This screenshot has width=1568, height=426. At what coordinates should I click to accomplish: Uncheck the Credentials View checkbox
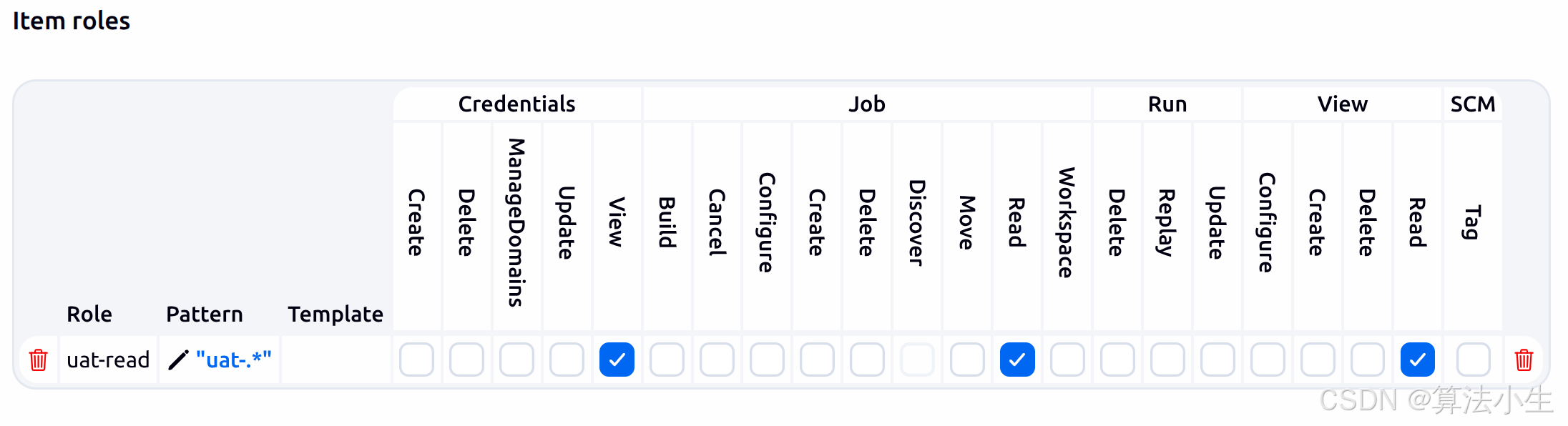click(617, 360)
